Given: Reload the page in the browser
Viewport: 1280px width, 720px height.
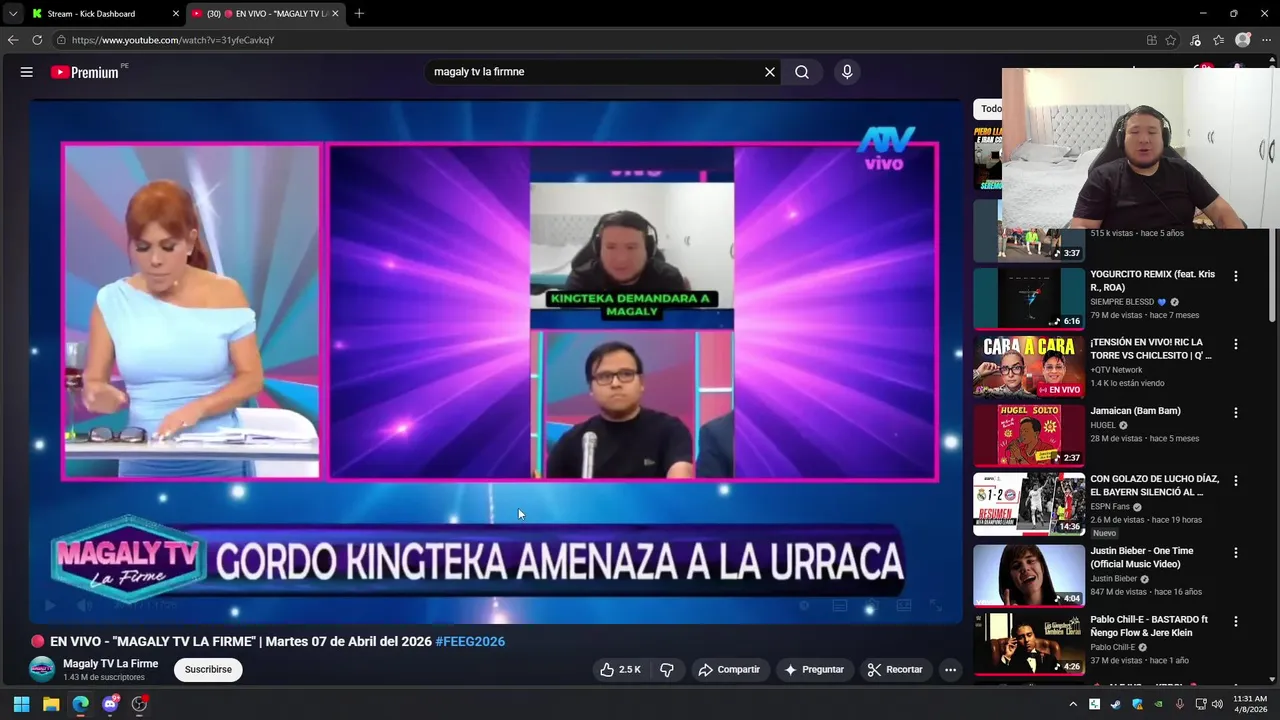Looking at the screenshot, I should click(x=37, y=40).
